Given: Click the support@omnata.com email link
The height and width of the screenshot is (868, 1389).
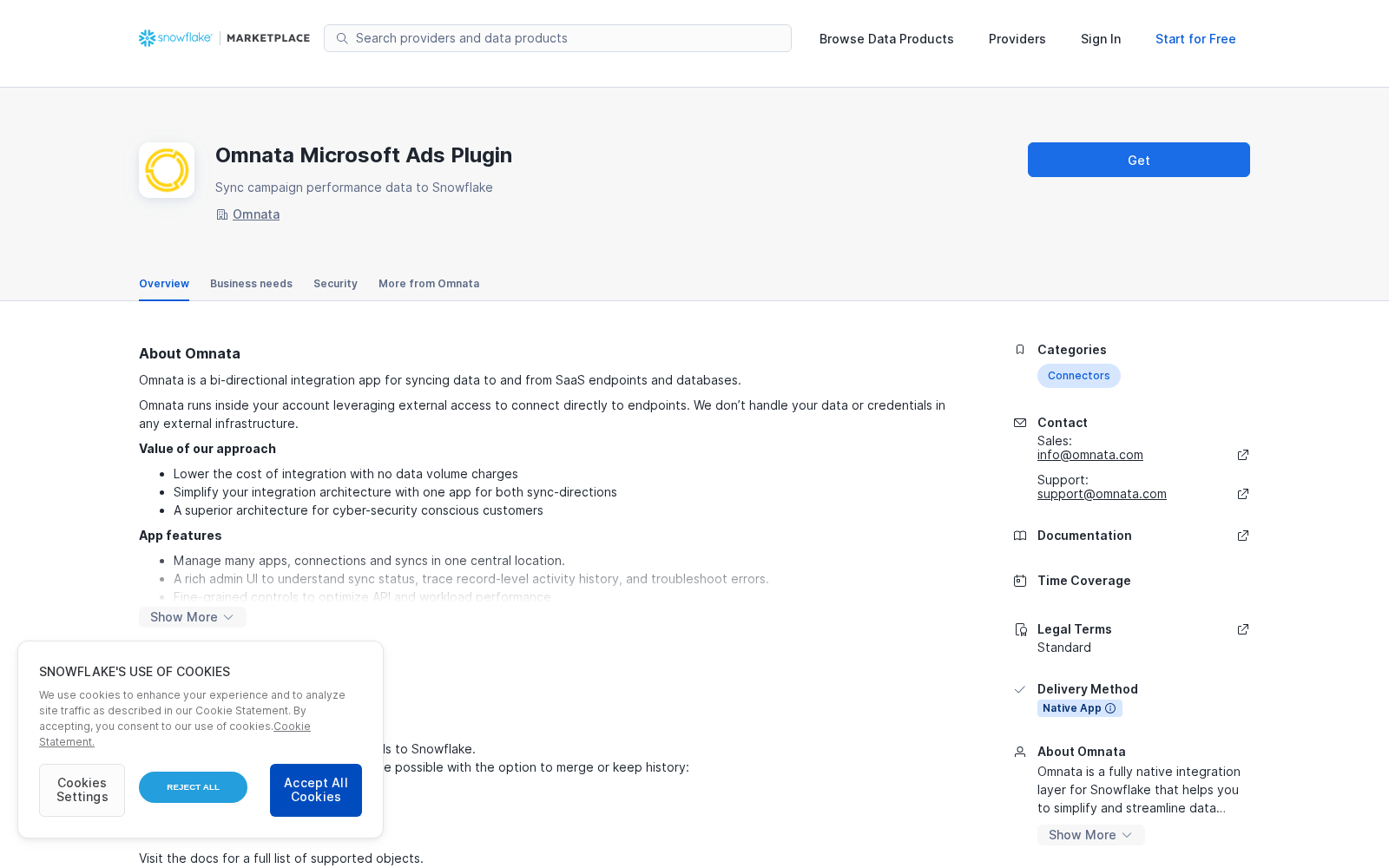Looking at the screenshot, I should pos(1102,494).
